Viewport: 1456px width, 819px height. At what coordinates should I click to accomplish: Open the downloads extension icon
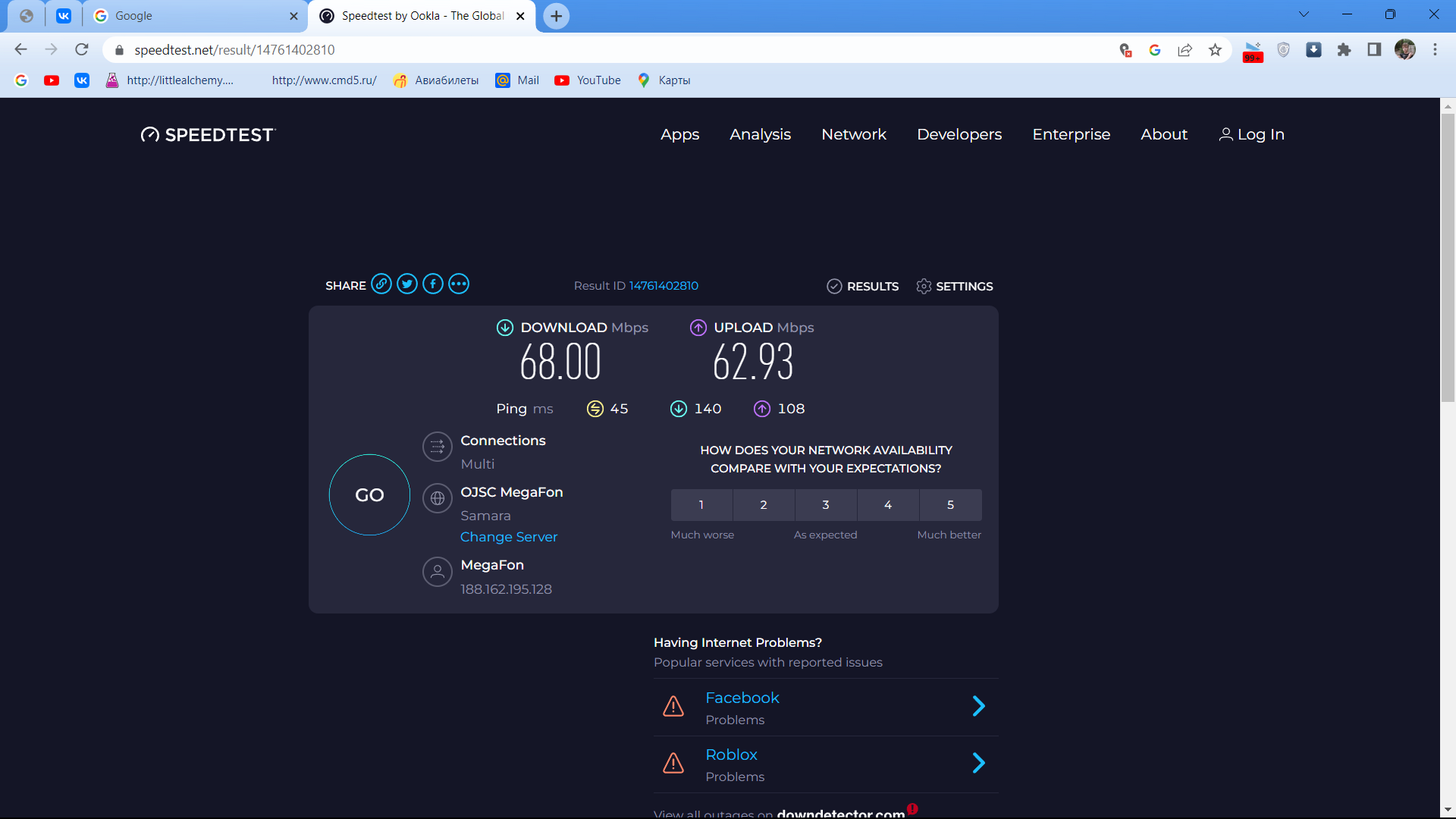tap(1313, 50)
